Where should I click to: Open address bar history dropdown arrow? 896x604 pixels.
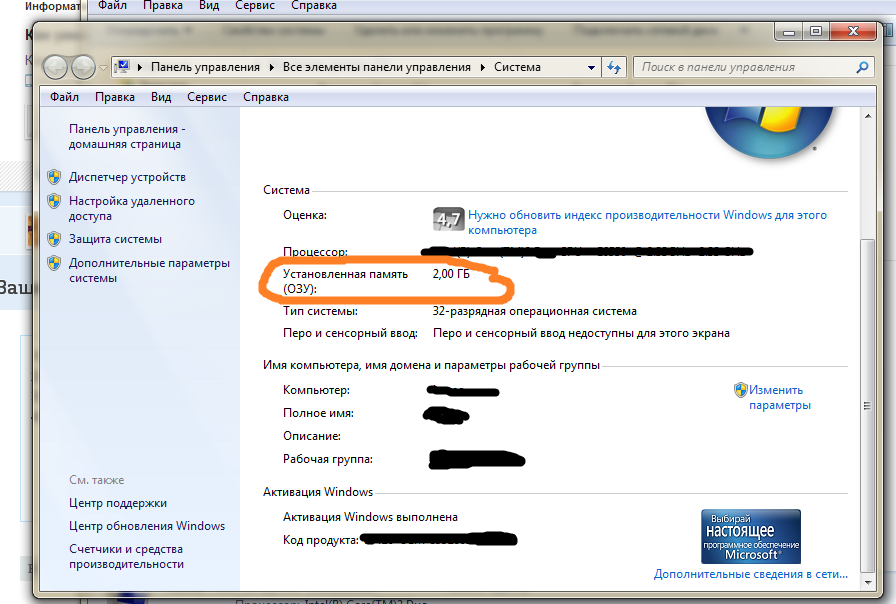click(591, 67)
